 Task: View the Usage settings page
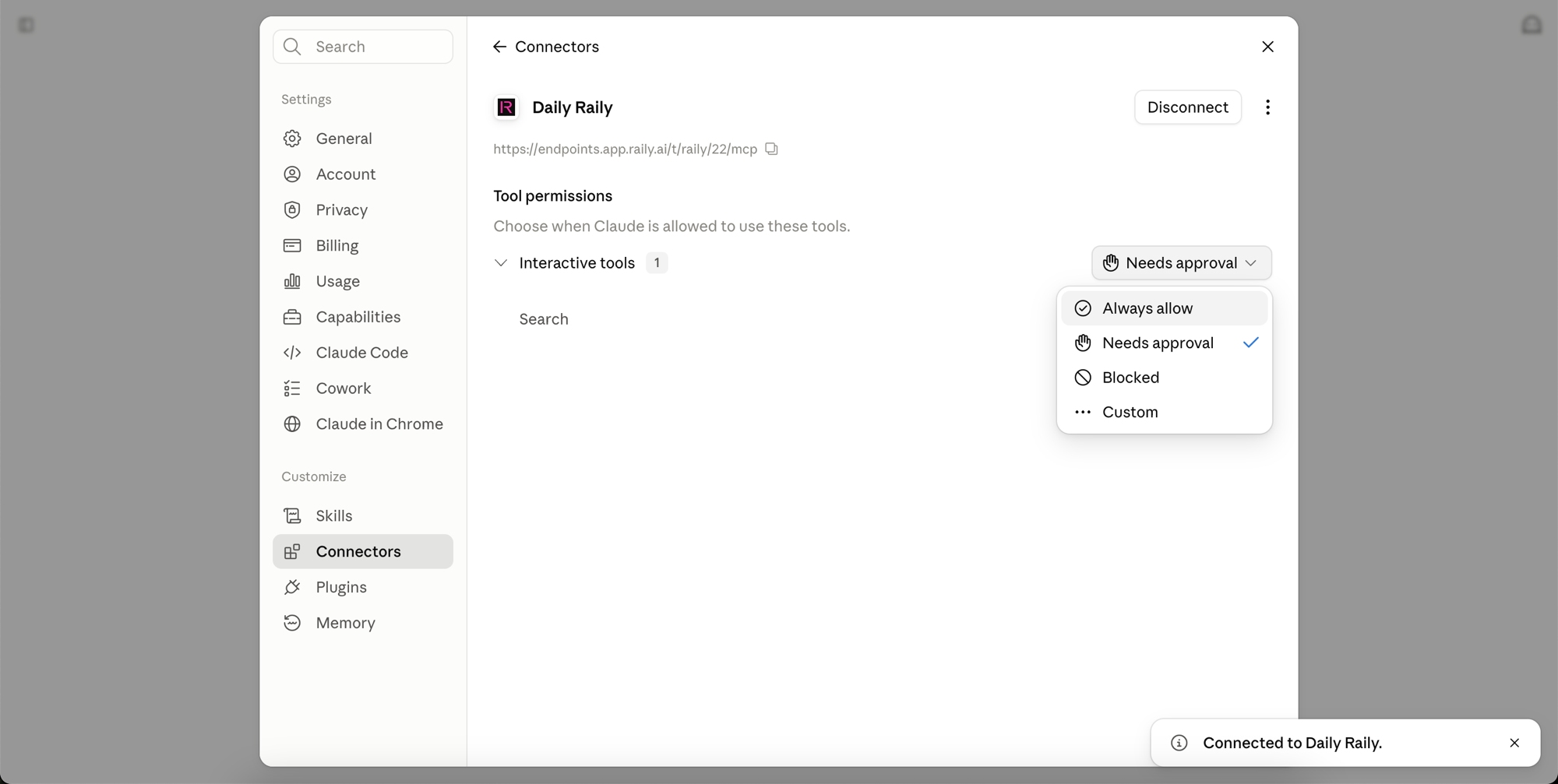point(363,281)
